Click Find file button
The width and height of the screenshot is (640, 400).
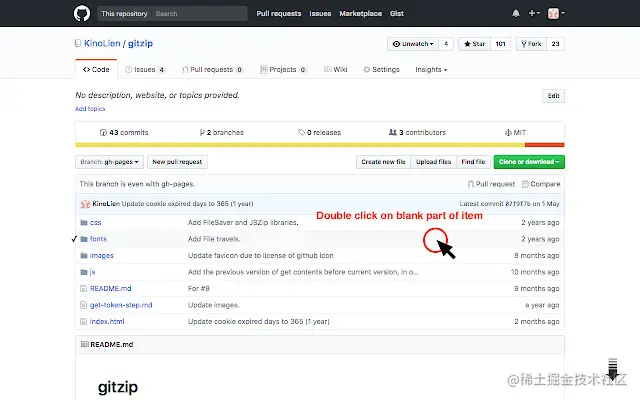pos(473,162)
